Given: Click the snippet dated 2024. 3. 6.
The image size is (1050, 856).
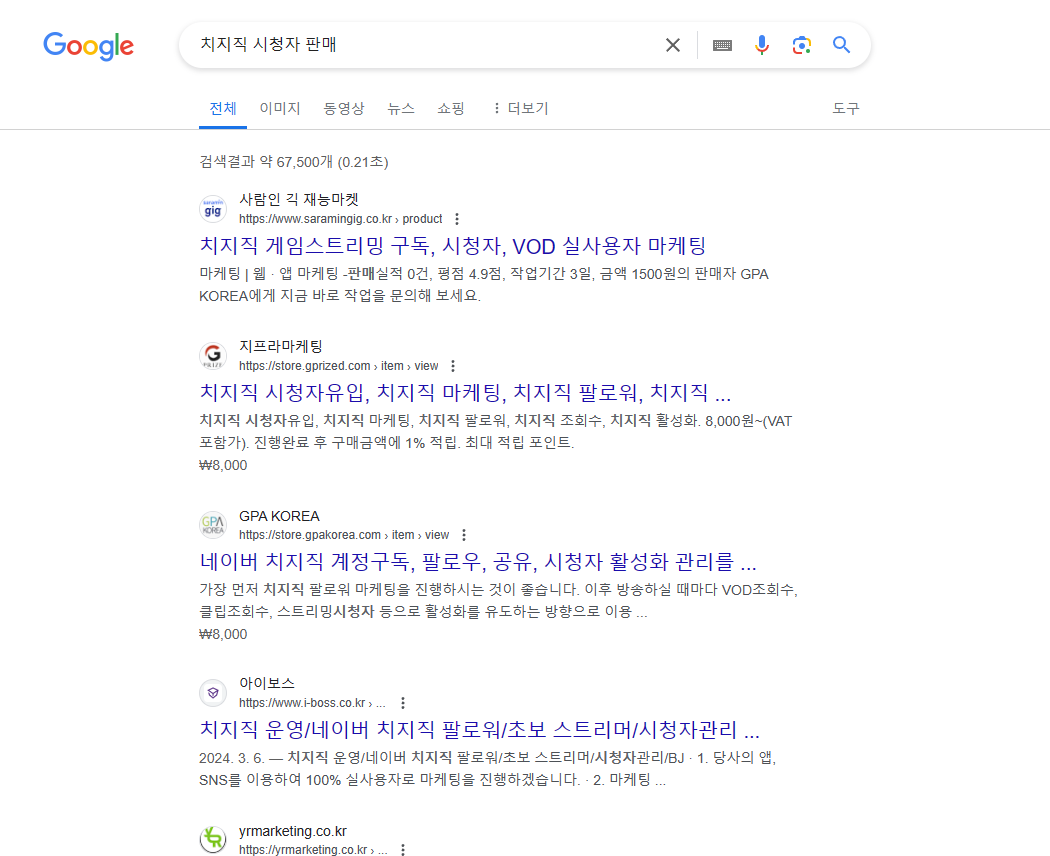Looking at the screenshot, I should [x=488, y=768].
